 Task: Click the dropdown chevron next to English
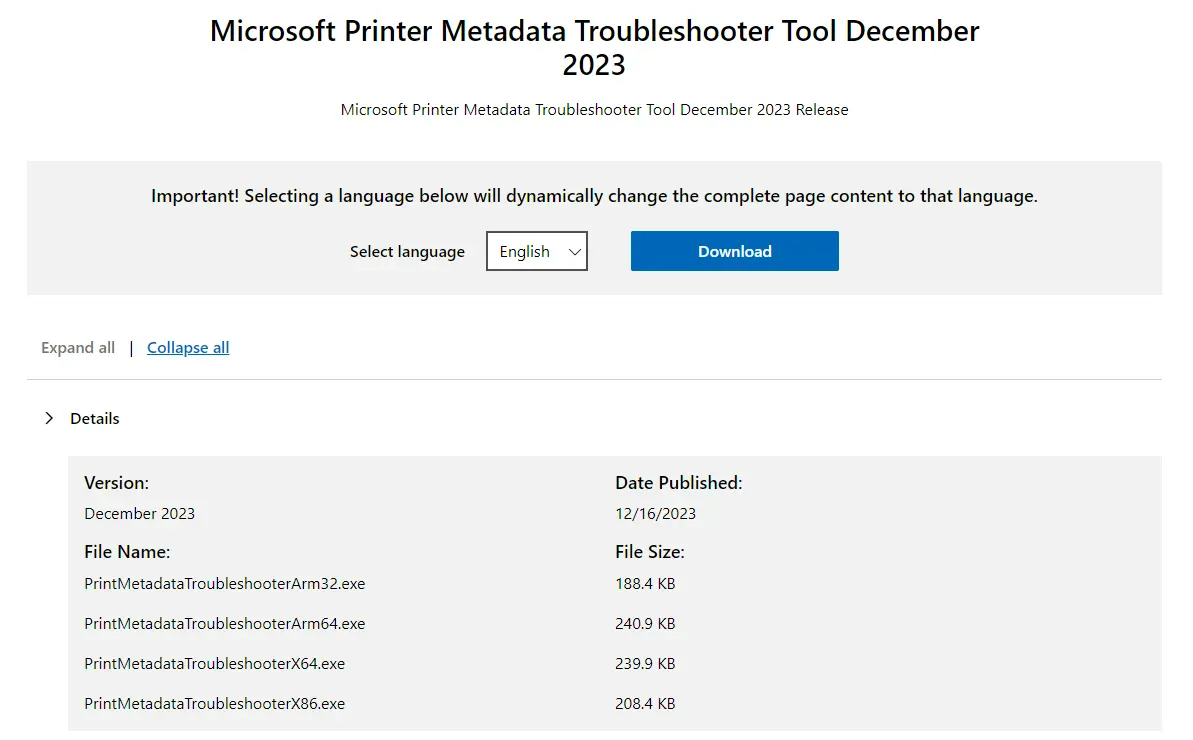(x=574, y=252)
